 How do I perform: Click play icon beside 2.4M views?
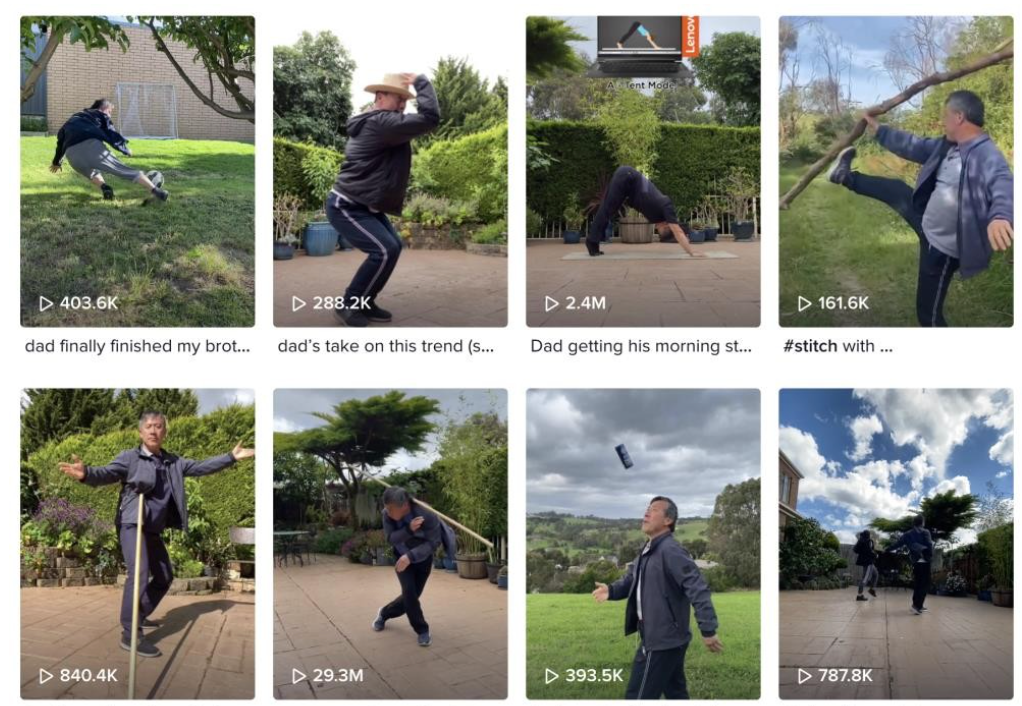tap(552, 304)
